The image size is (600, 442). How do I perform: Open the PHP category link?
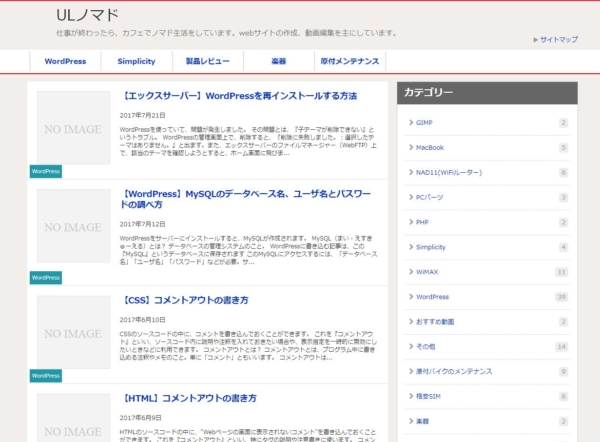point(423,222)
